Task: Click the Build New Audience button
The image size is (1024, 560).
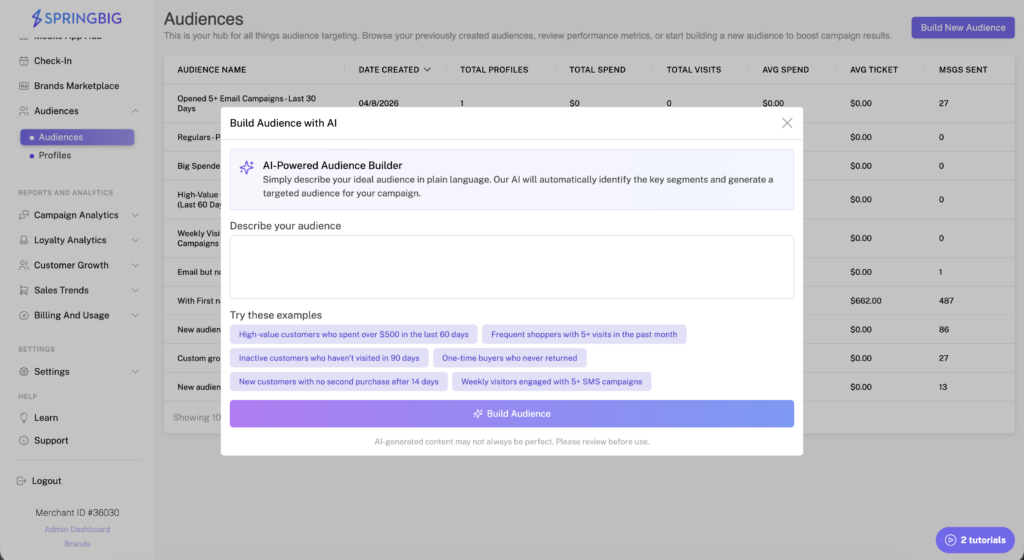Action: (x=962, y=28)
